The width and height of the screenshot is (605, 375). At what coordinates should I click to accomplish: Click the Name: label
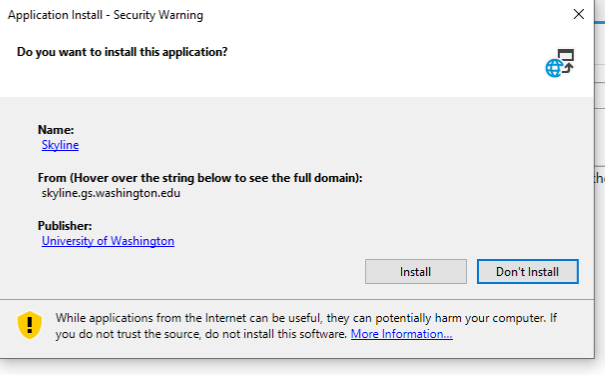pos(56,130)
